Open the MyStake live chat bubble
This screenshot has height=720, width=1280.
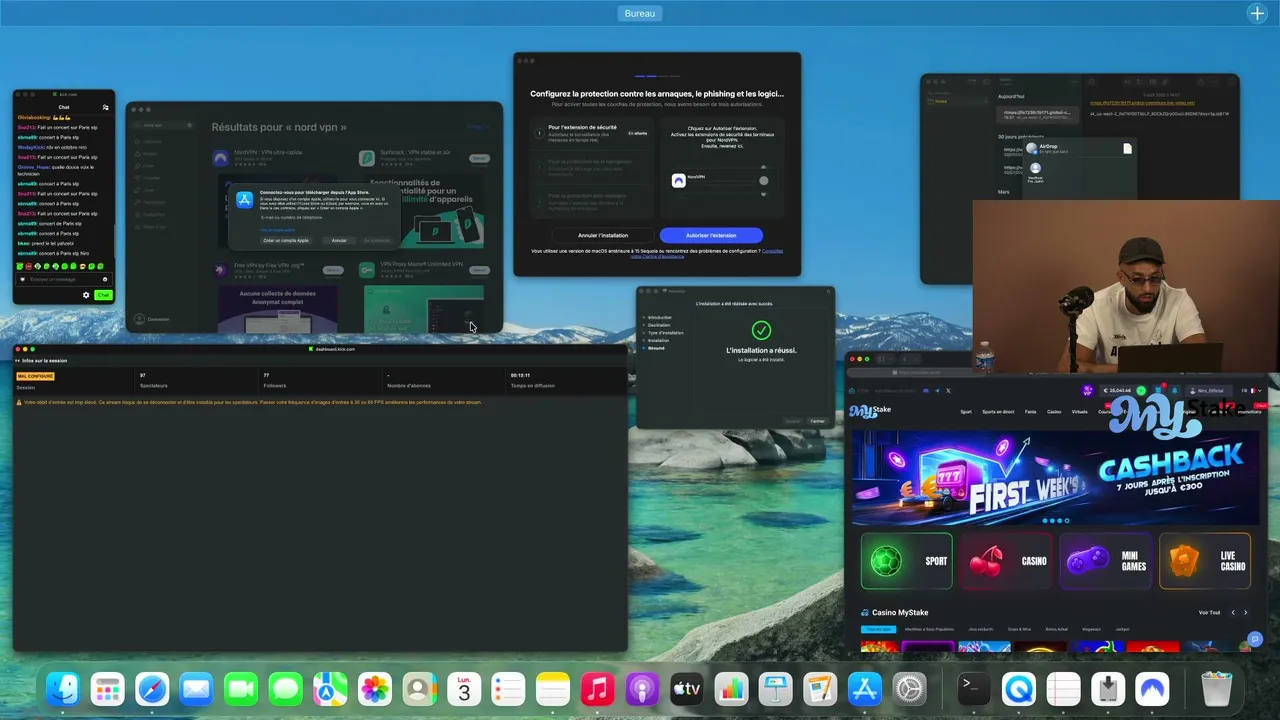click(1254, 639)
